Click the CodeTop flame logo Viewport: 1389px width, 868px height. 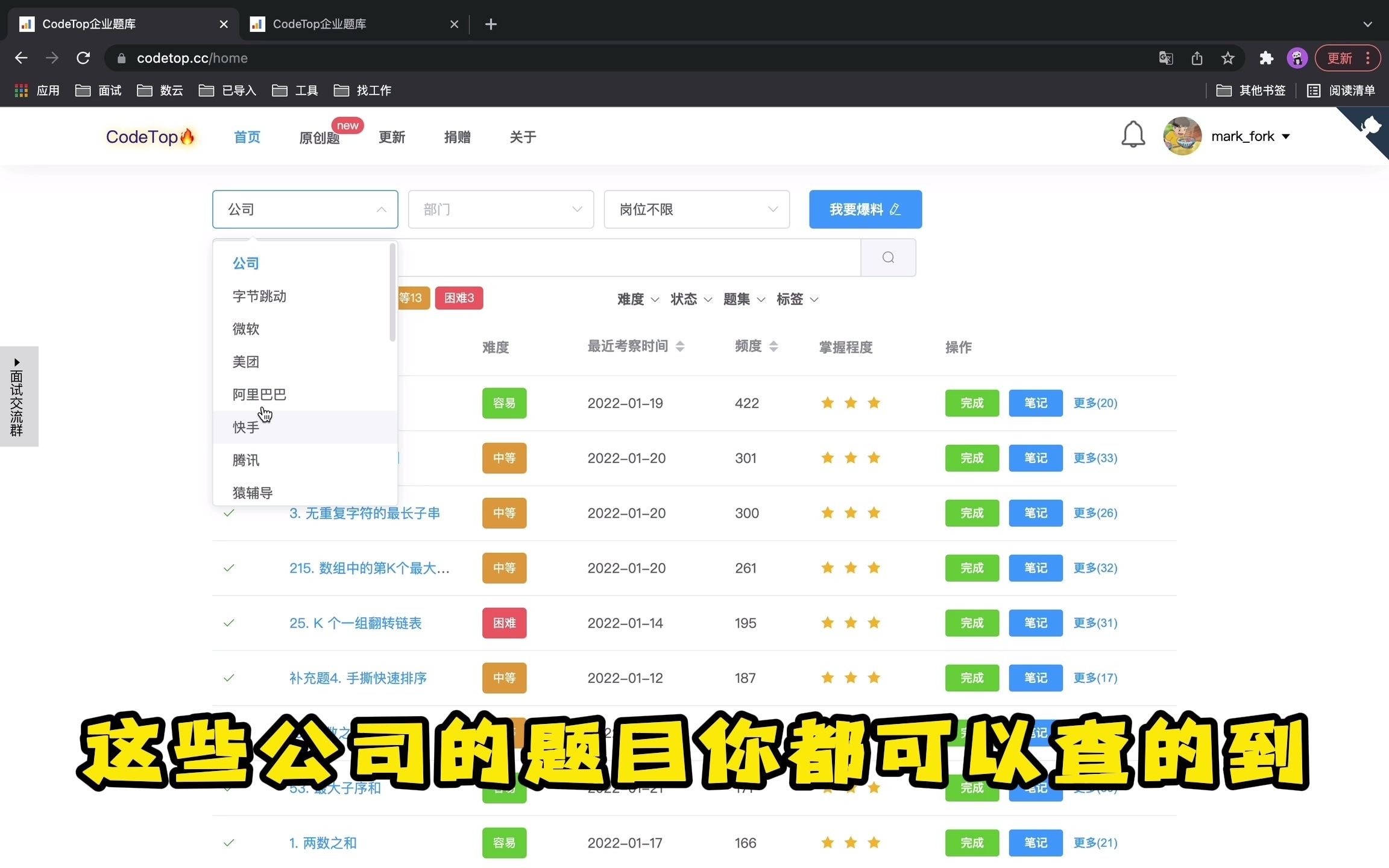point(150,137)
